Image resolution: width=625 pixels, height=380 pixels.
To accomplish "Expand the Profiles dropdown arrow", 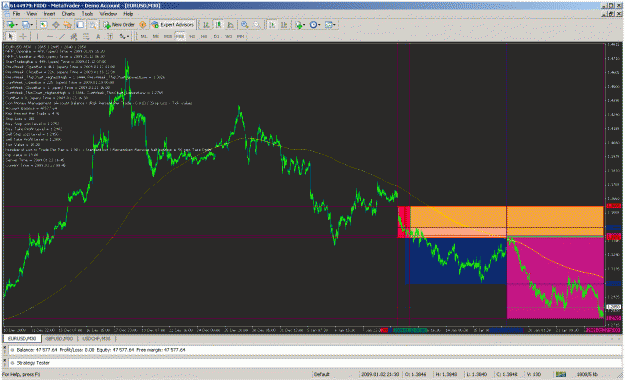I will pos(32,25).
